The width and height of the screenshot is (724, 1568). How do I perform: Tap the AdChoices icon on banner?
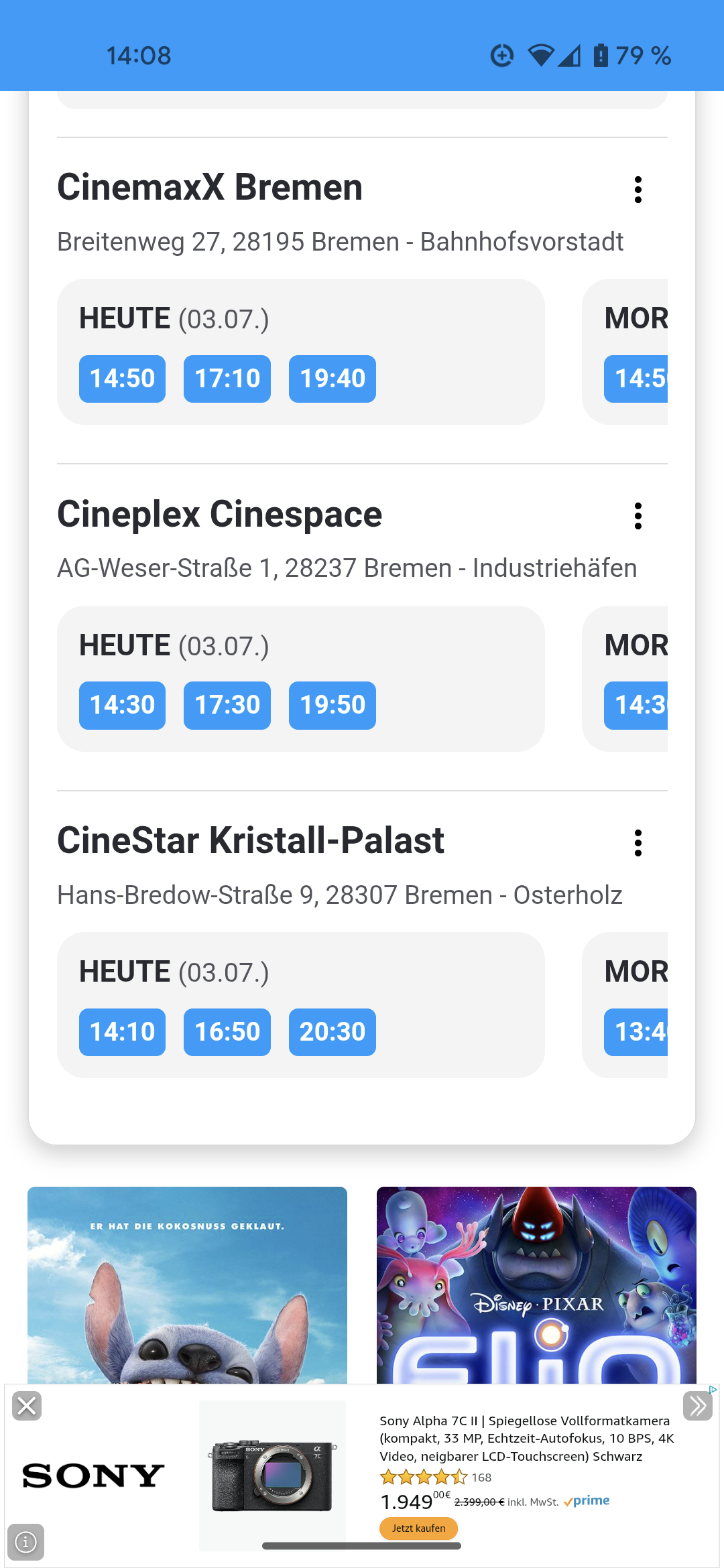tap(713, 1390)
